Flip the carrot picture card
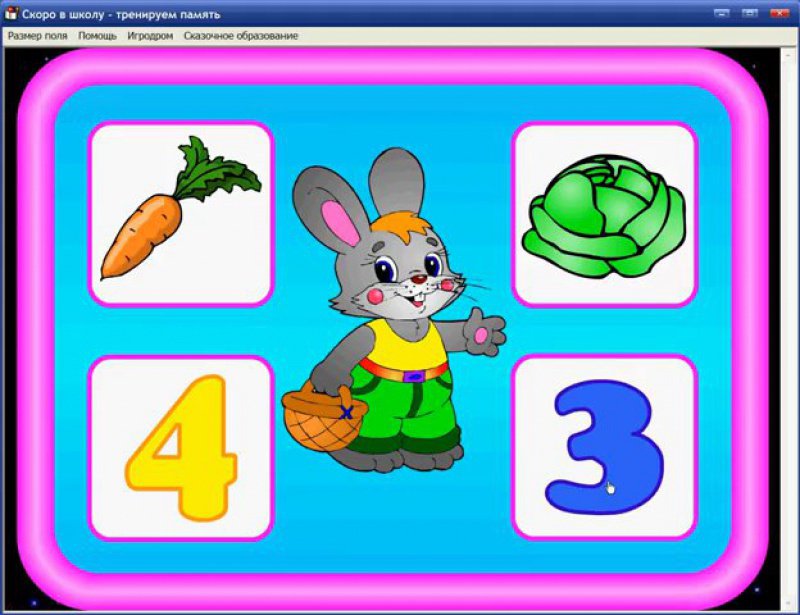Image resolution: width=800 pixels, height=615 pixels. (181, 214)
